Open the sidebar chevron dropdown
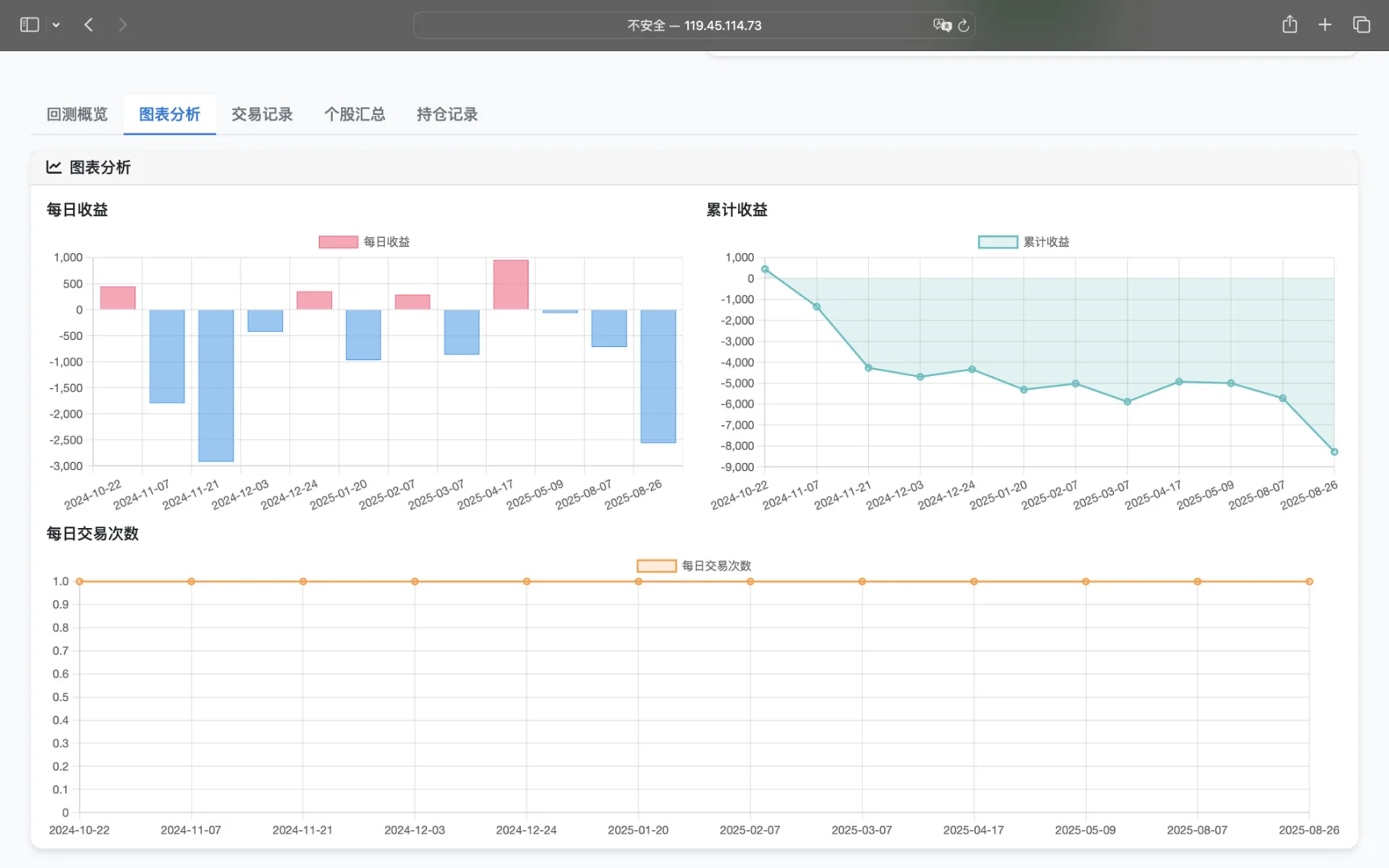This screenshot has height=868, width=1389. pos(56,24)
